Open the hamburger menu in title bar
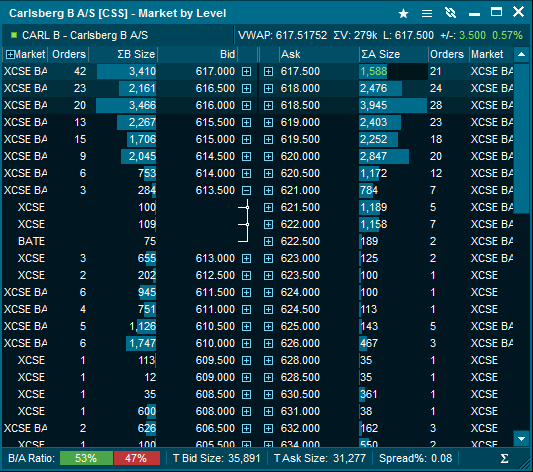This screenshot has width=533, height=472. coord(427,14)
